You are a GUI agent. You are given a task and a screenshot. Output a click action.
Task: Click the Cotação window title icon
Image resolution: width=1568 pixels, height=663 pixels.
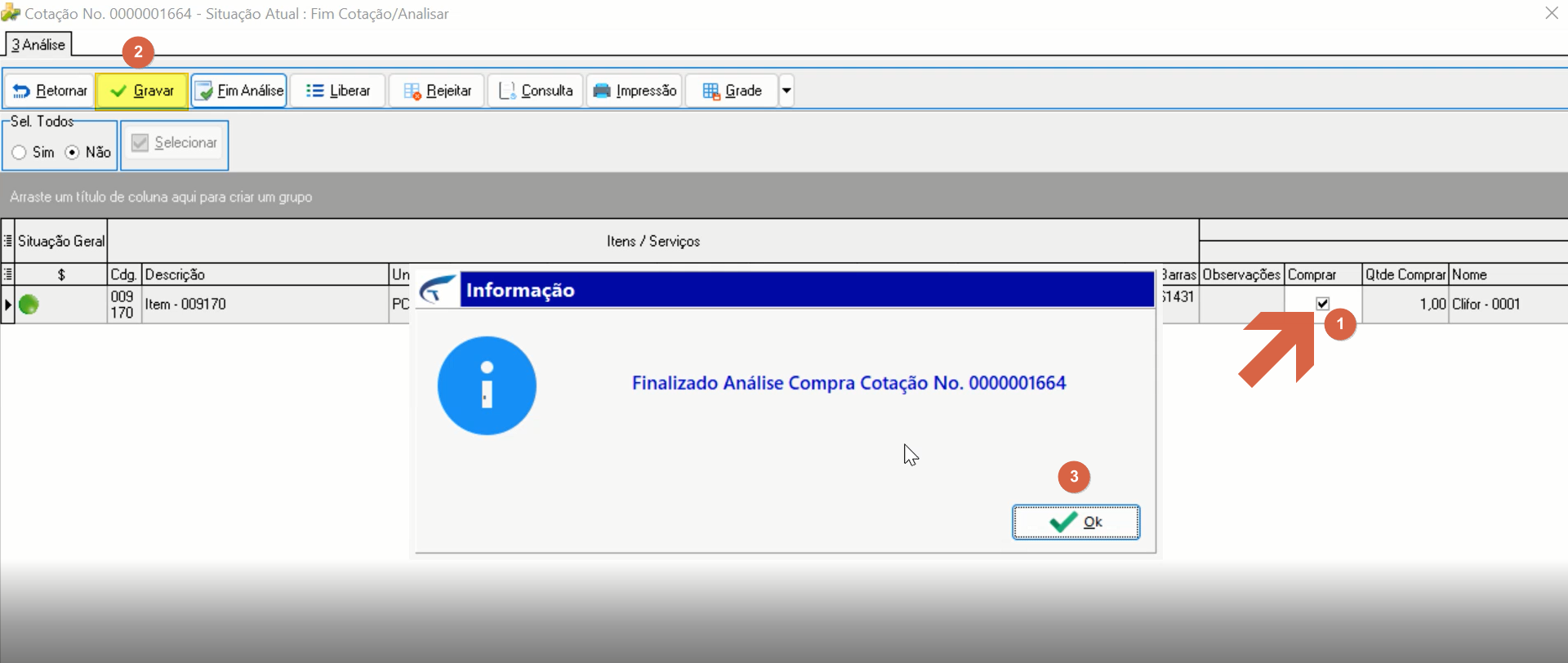click(x=11, y=12)
